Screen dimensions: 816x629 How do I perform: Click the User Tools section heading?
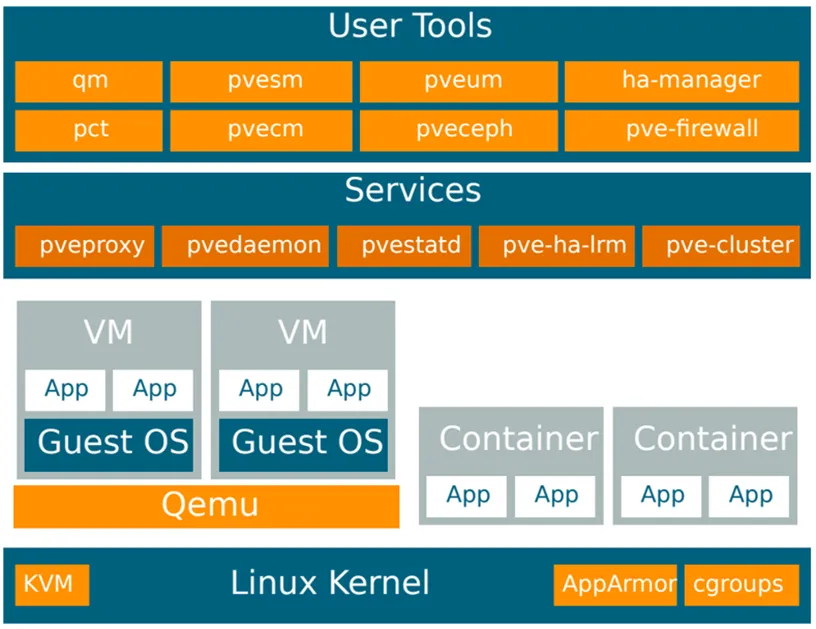[409, 27]
